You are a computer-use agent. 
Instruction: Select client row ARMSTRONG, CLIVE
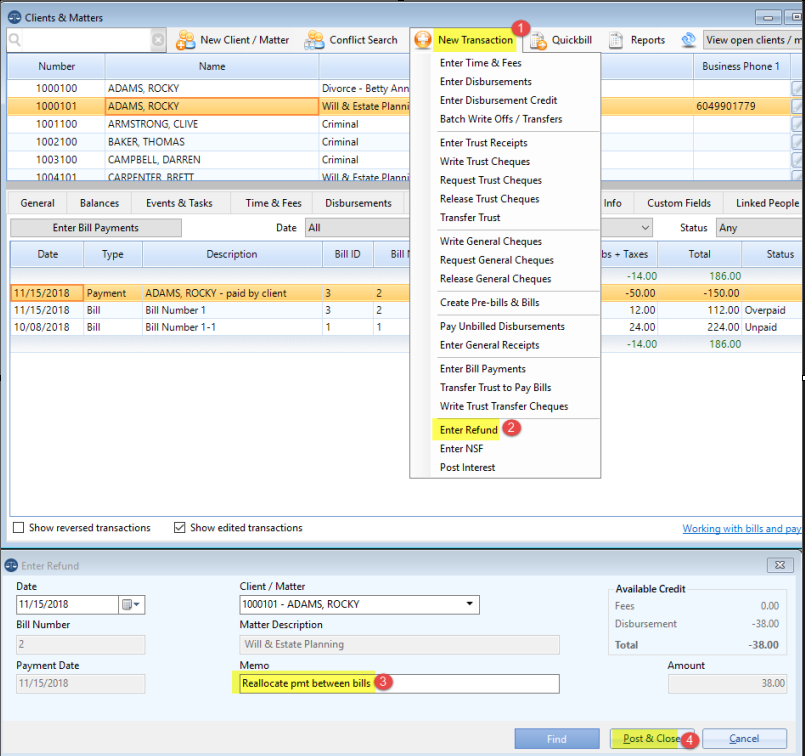[x=208, y=124]
